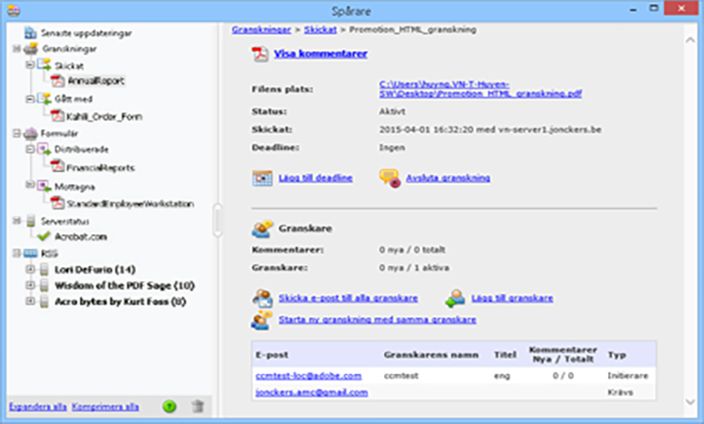Expand the Lori DeFurio feed
The width and height of the screenshot is (704, 424).
(30, 269)
